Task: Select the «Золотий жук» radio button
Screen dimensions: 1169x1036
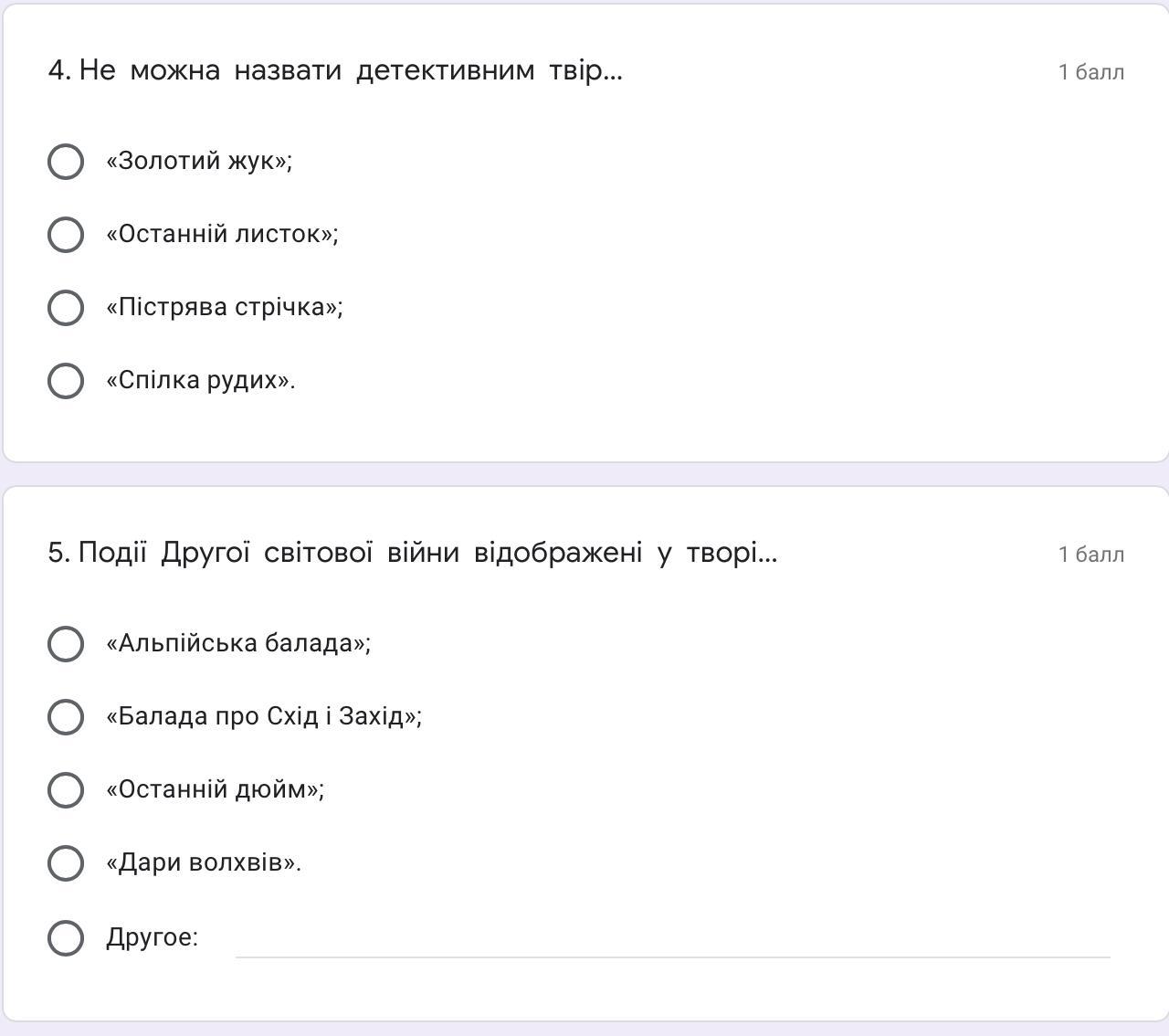Action: click(x=66, y=162)
